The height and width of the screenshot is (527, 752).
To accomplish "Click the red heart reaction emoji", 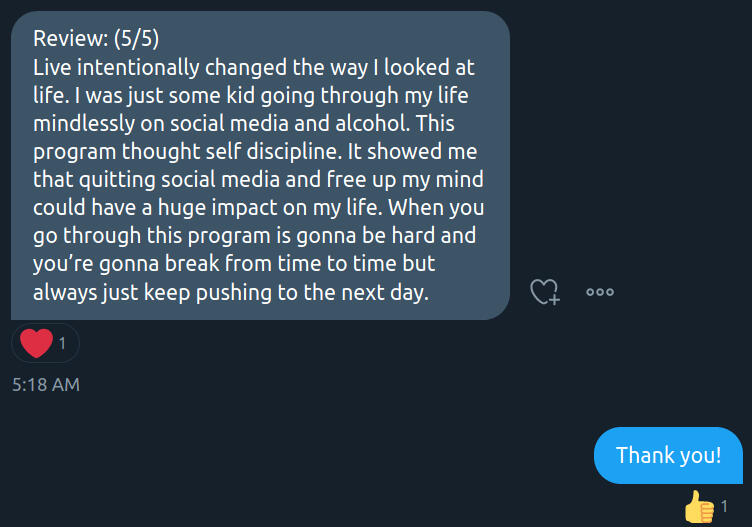I will pos(36,344).
